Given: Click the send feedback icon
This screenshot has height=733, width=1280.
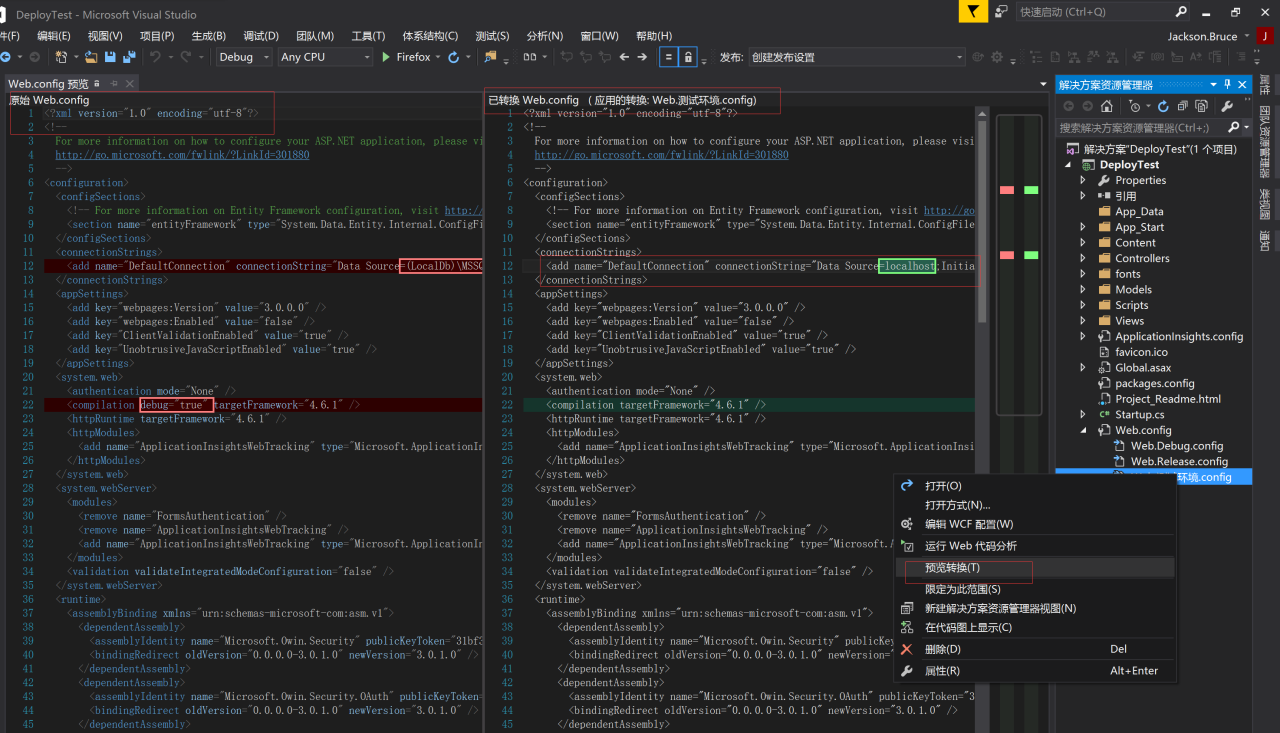Looking at the screenshot, I should pyautogui.click(x=1001, y=12).
